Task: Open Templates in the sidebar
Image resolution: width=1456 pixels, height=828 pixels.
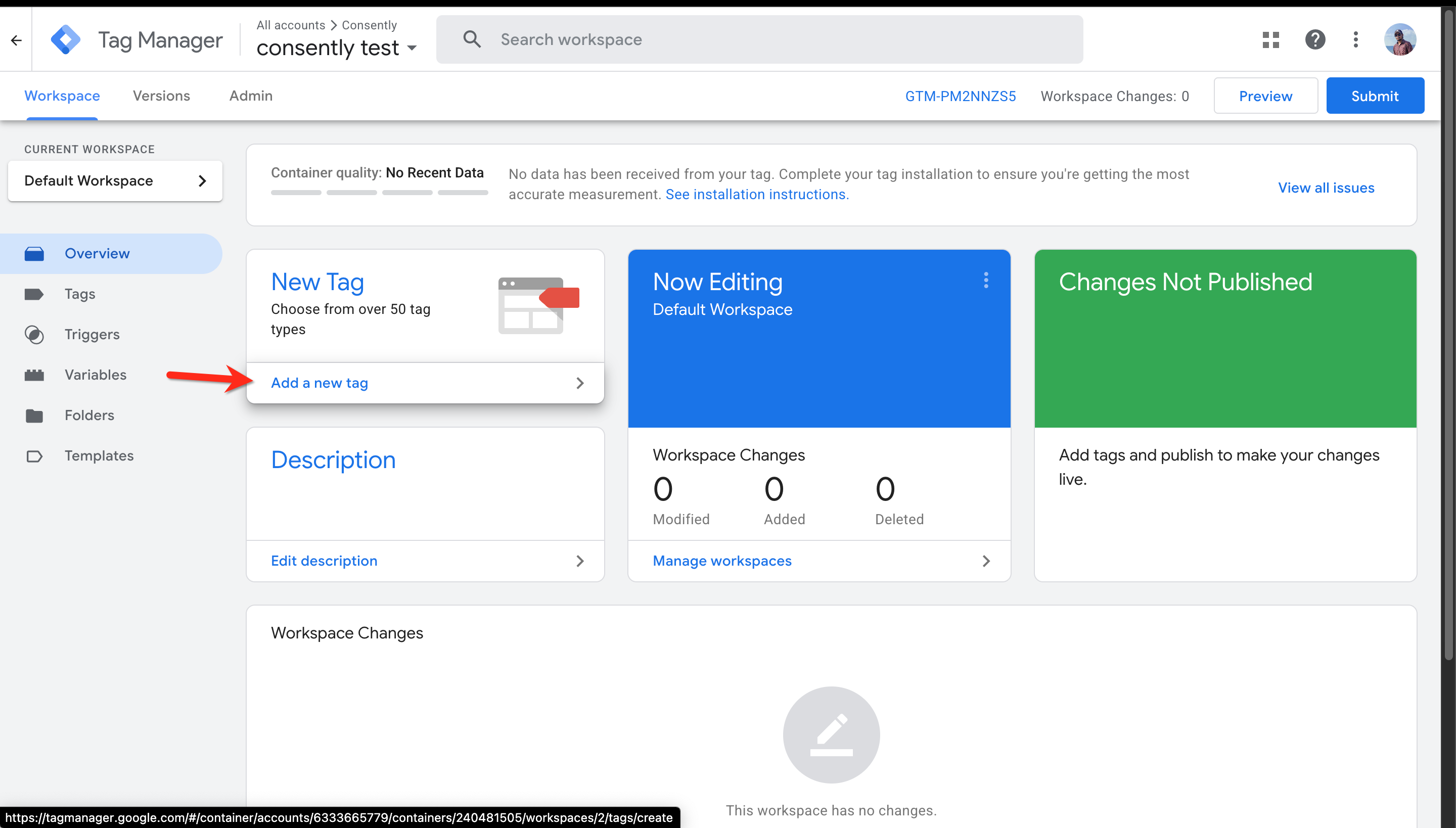Action: pos(99,455)
